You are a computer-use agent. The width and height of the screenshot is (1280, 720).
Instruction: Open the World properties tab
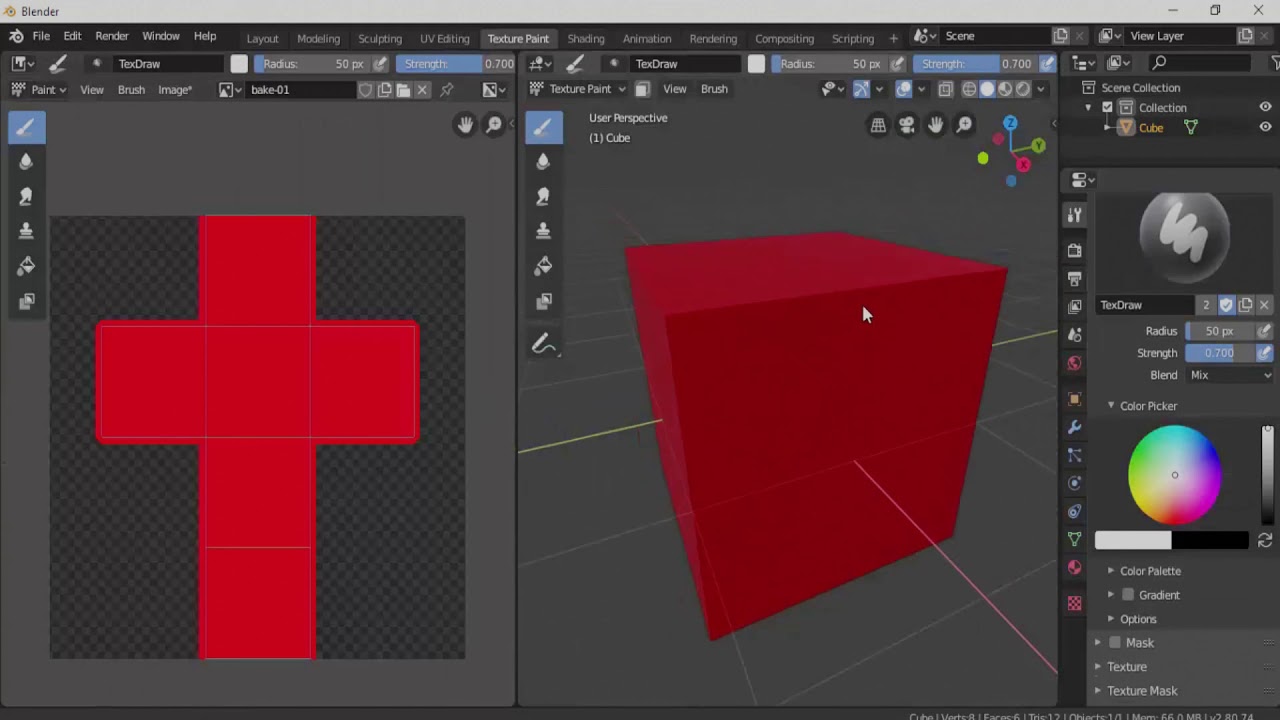1075,363
